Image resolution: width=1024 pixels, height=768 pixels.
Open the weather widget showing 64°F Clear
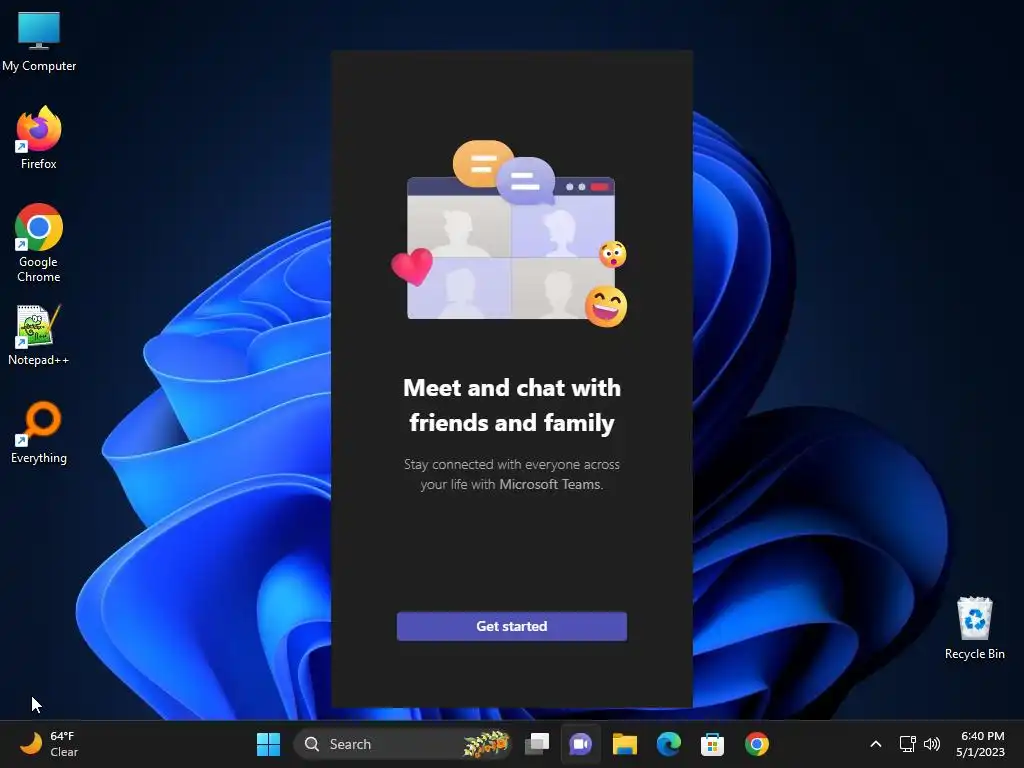click(x=49, y=744)
